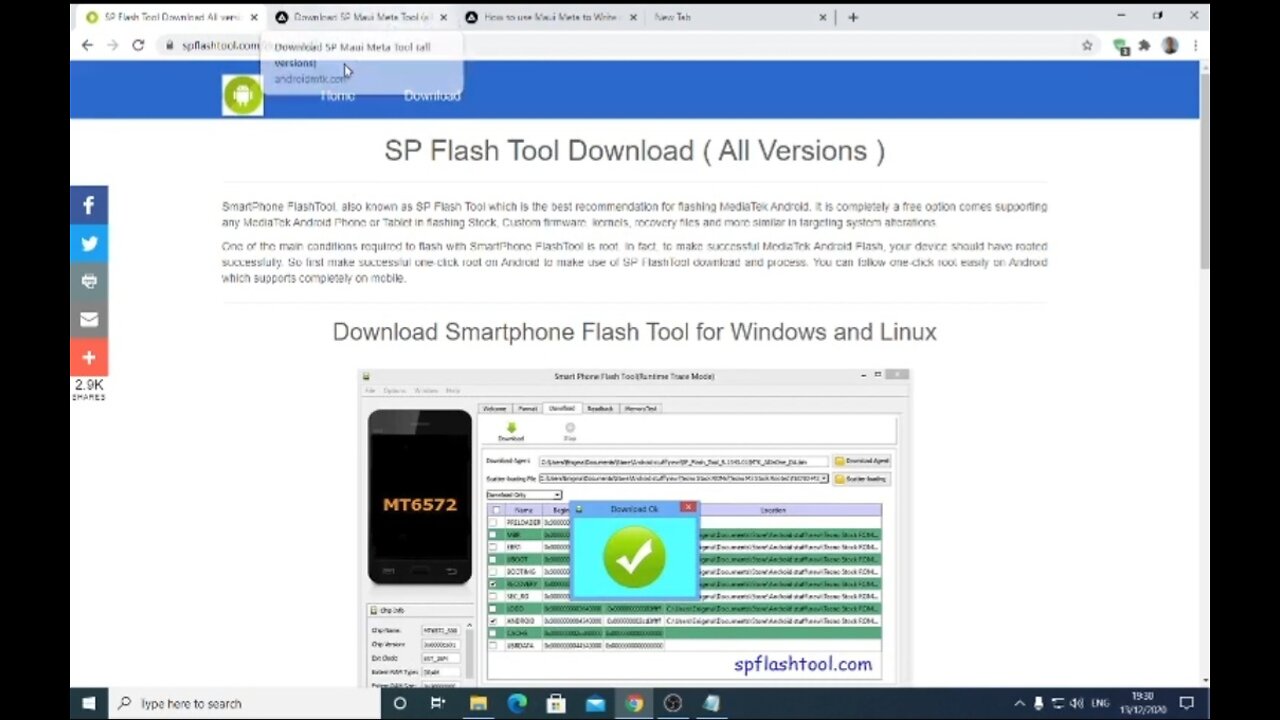The image size is (1280, 720).
Task: Click the spflashtool.com address bar
Action: click(620, 45)
